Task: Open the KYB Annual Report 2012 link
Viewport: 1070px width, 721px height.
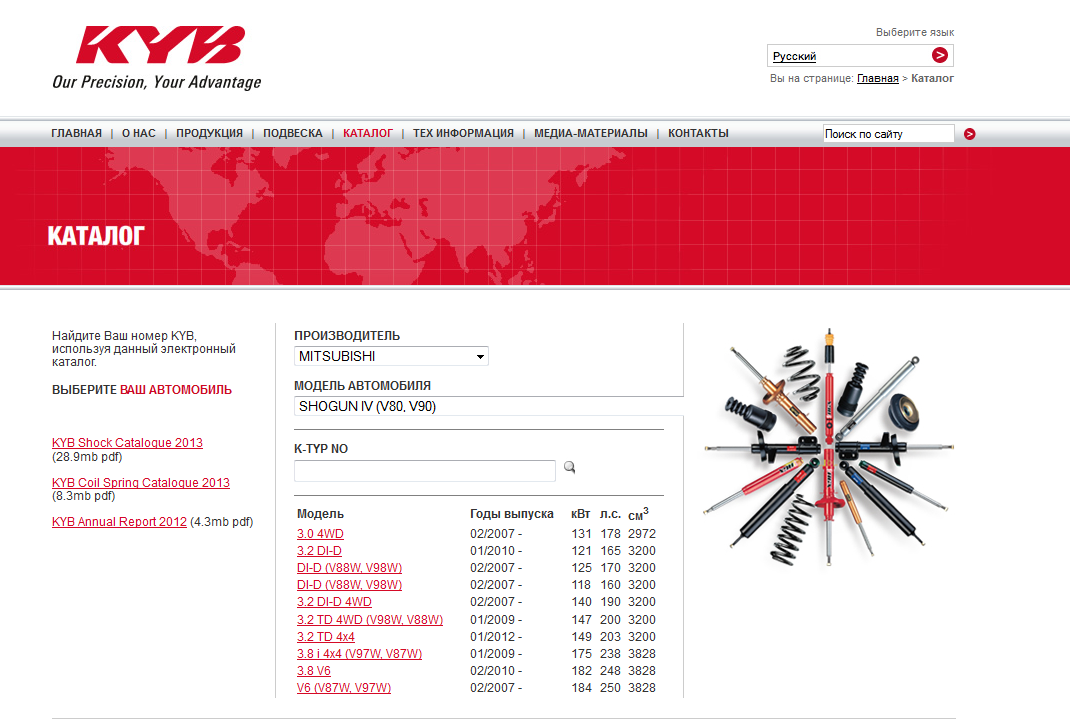Action: pyautogui.click(x=119, y=522)
